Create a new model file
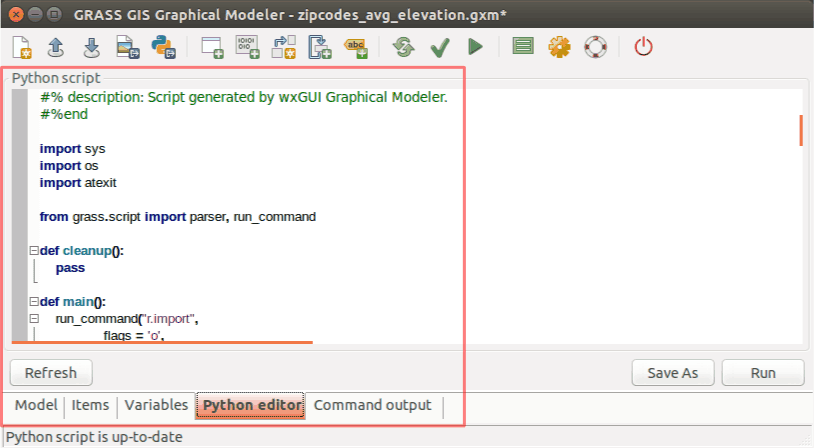814x448 pixels. pos(22,46)
